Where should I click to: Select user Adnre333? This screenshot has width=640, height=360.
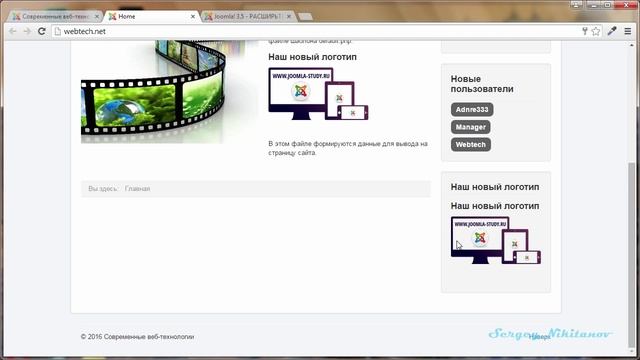472,109
